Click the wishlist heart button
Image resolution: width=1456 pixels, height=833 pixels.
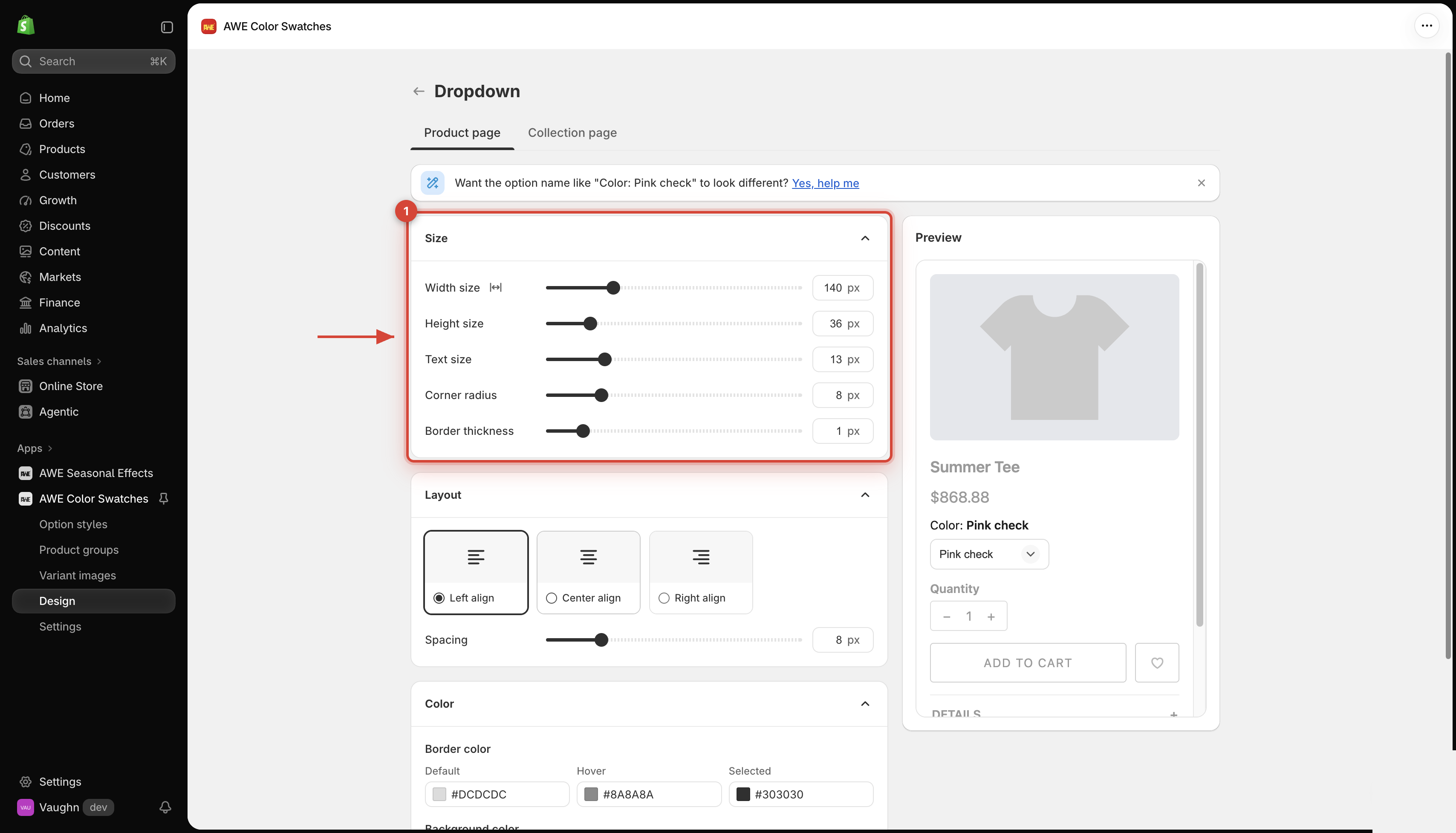coord(1156,662)
